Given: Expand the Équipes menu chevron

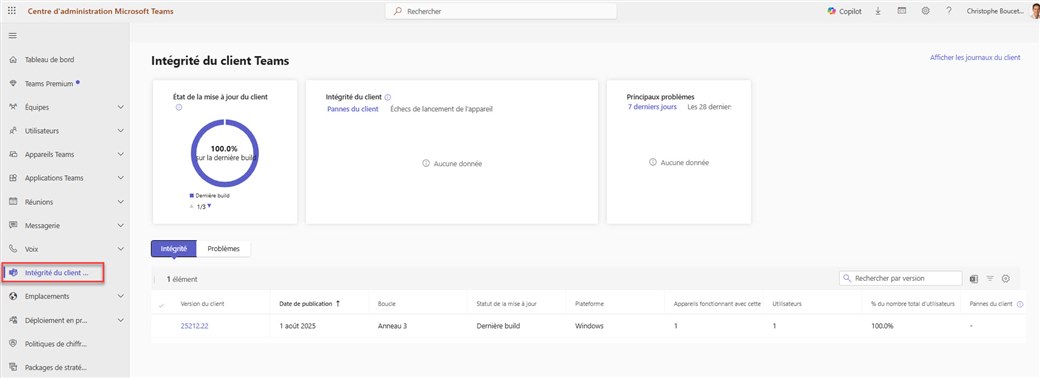Looking at the screenshot, I should 121,107.
